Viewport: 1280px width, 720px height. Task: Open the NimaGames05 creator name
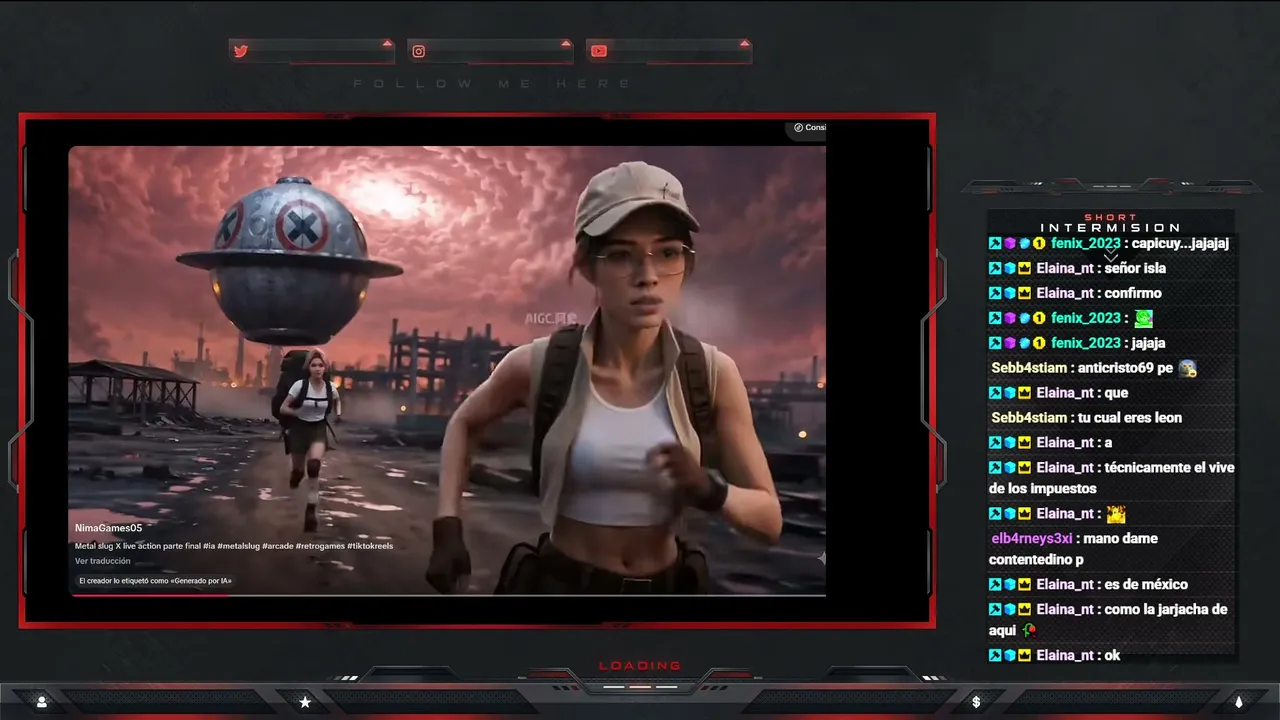[108, 528]
